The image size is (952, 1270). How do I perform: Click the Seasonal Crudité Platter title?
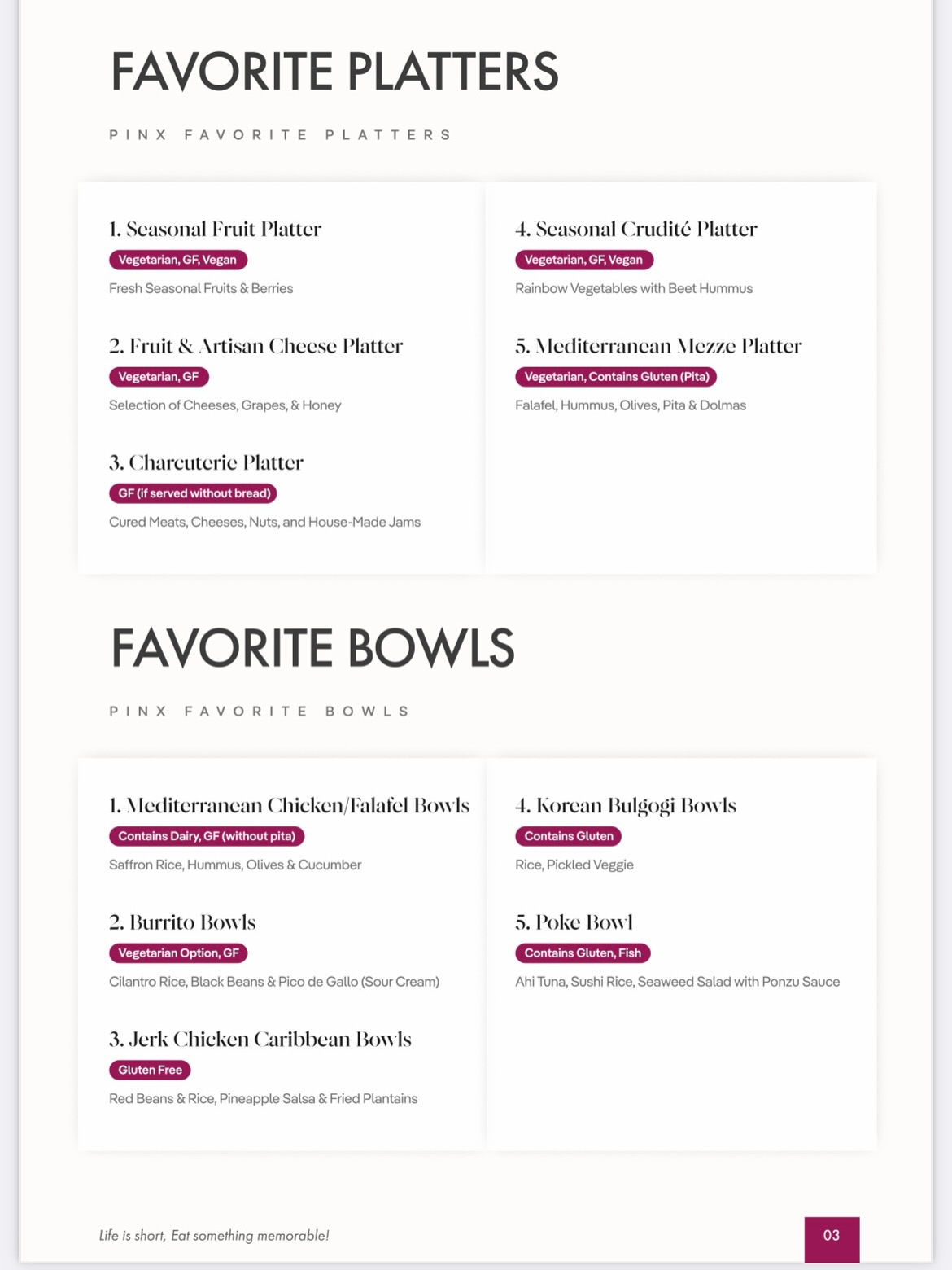click(x=636, y=230)
